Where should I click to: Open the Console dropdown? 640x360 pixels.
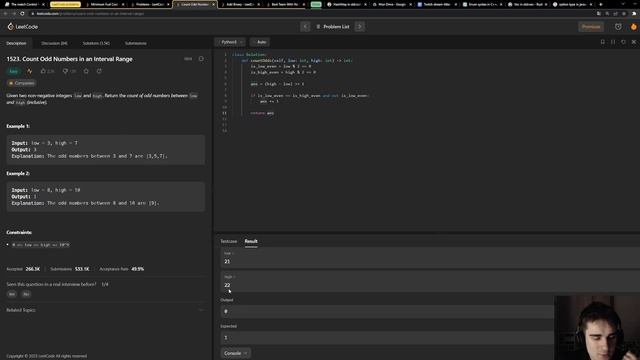pyautogui.click(x=236, y=353)
